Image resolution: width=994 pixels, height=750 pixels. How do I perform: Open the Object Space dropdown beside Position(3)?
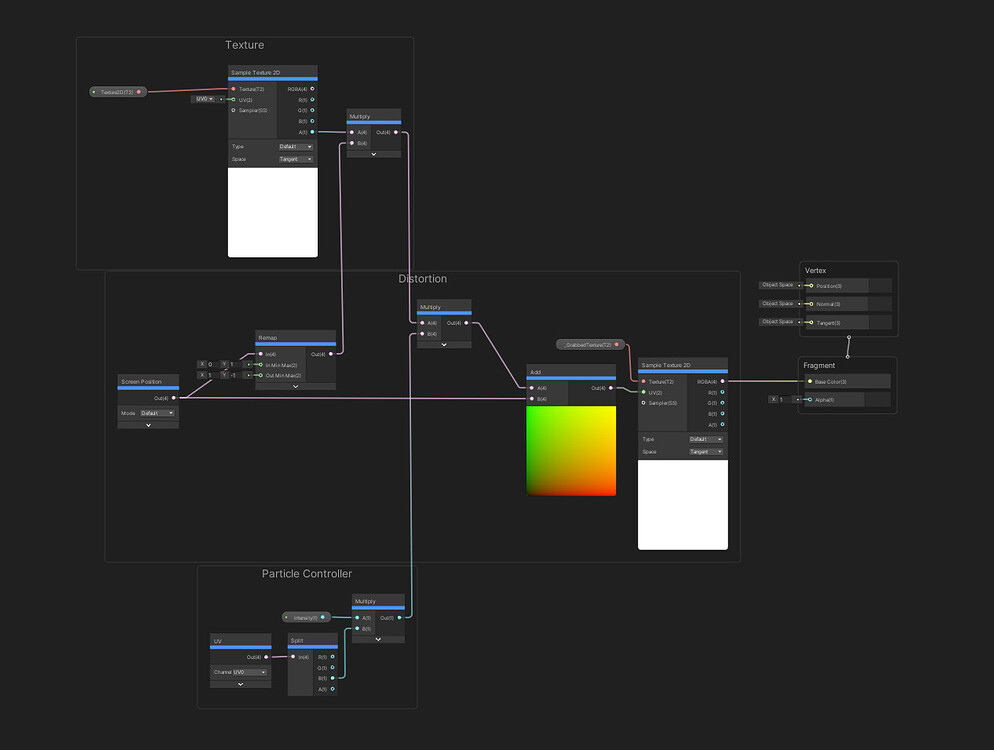click(778, 285)
